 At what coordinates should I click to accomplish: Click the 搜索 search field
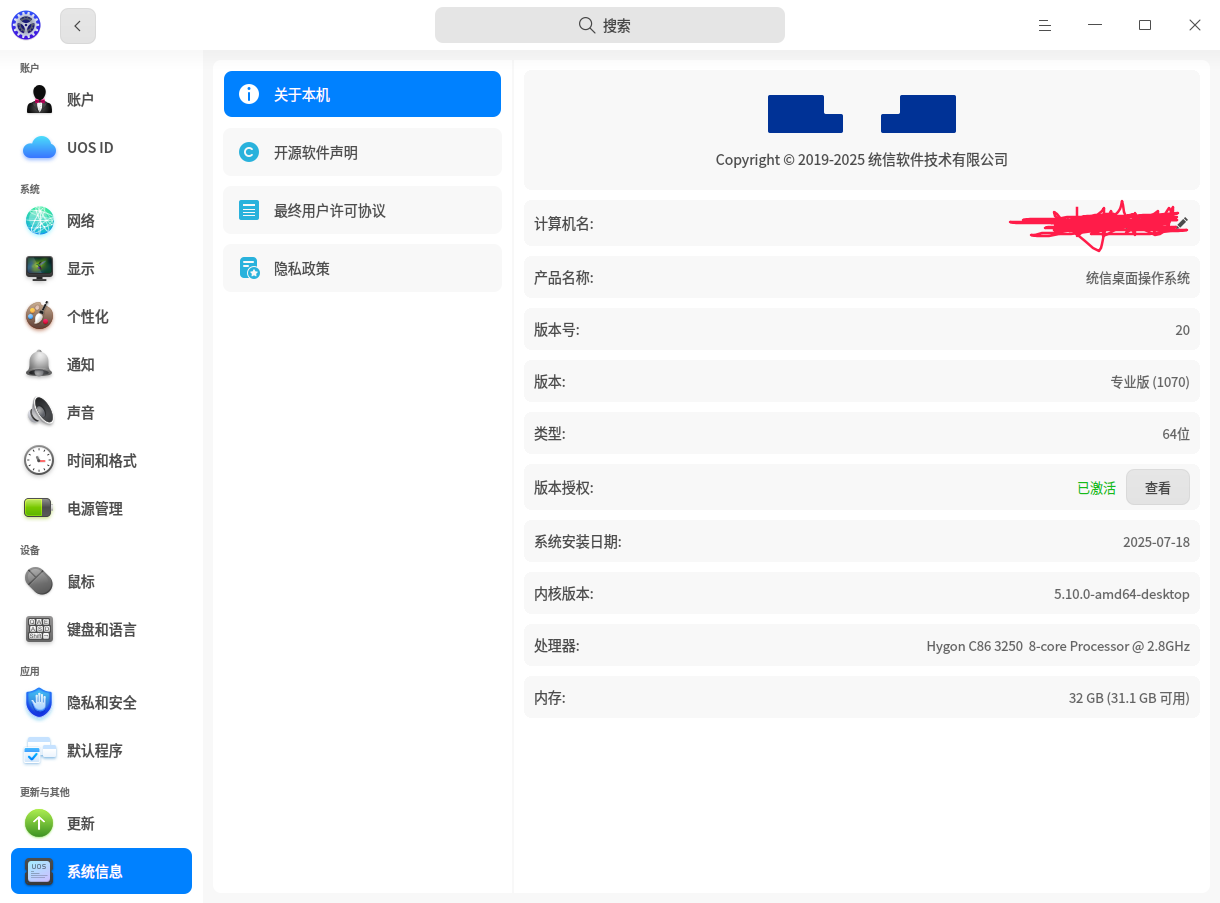coord(610,25)
